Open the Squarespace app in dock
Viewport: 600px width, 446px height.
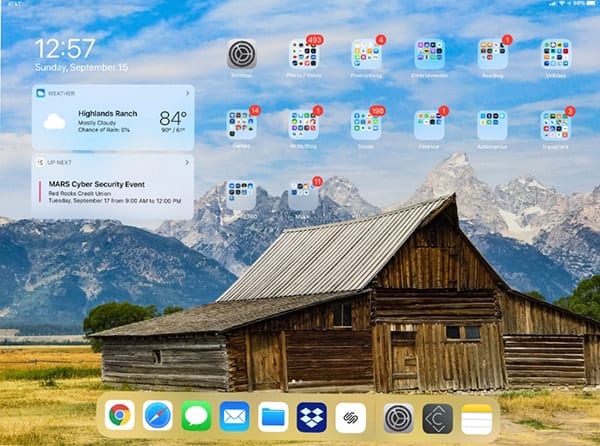(350, 416)
